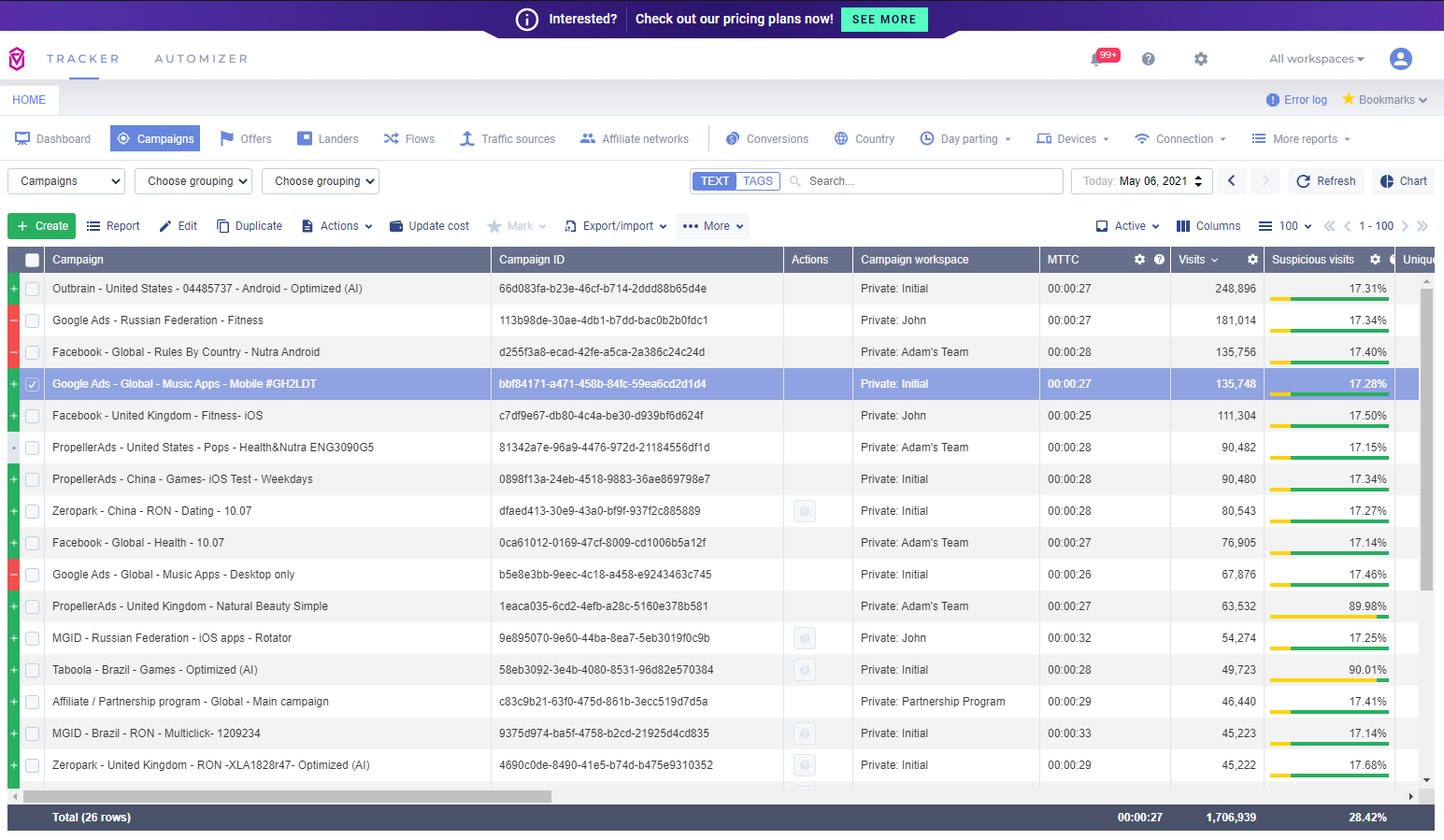Open the Campaigns grouping dropdown
1444x840 pixels.
[x=66, y=181]
